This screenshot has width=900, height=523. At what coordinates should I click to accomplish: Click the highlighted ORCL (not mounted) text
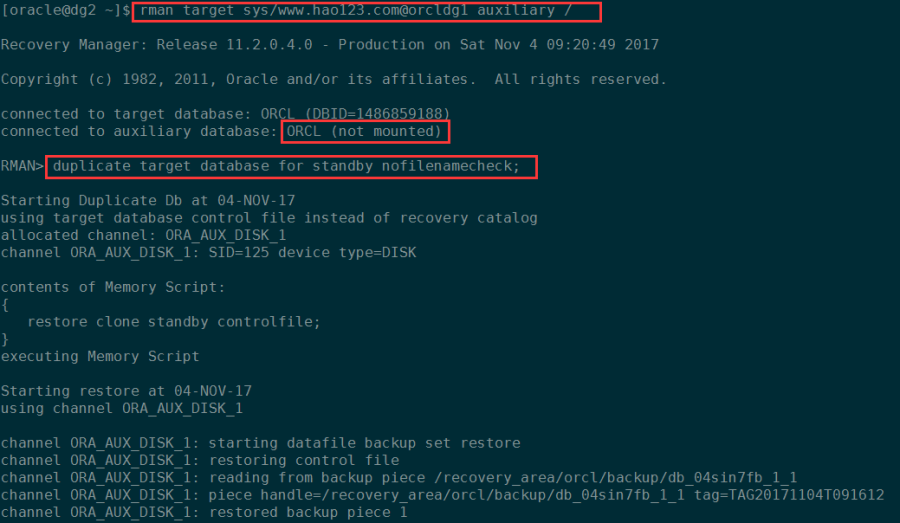(x=365, y=131)
